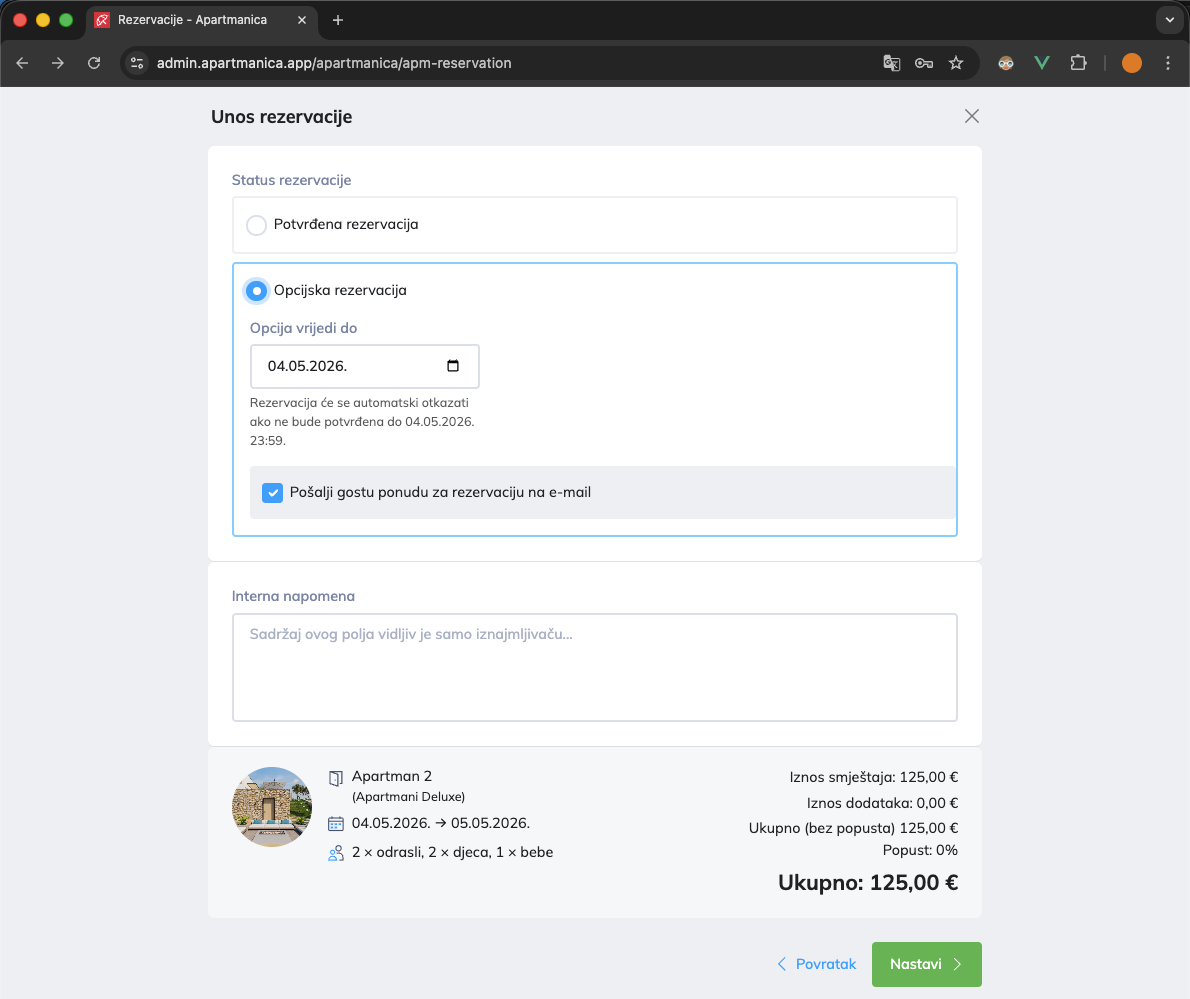Image resolution: width=1190 pixels, height=999 pixels.
Task: Click the Iznos smještaja: 125,00 € line
Action: (x=874, y=777)
